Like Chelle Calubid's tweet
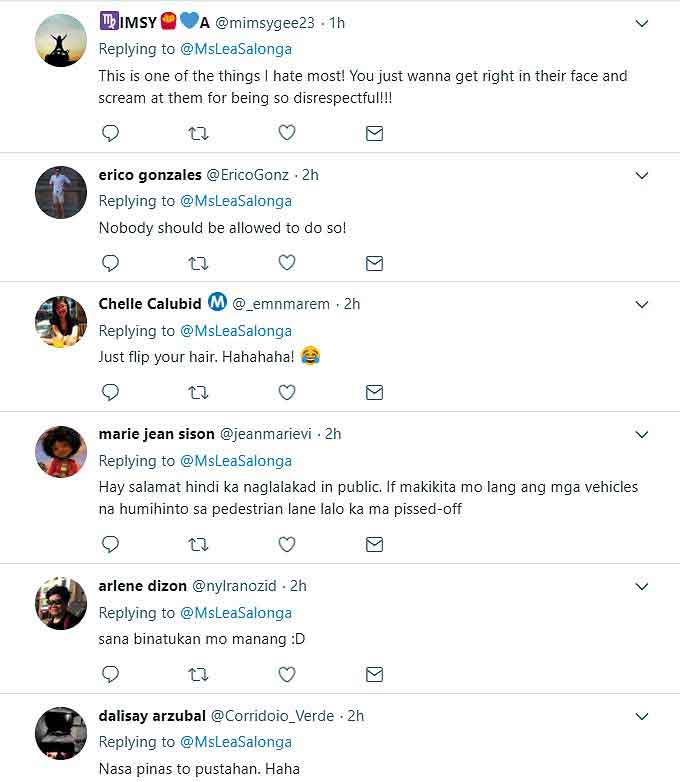Screen dimensions: 680x782 287,393
